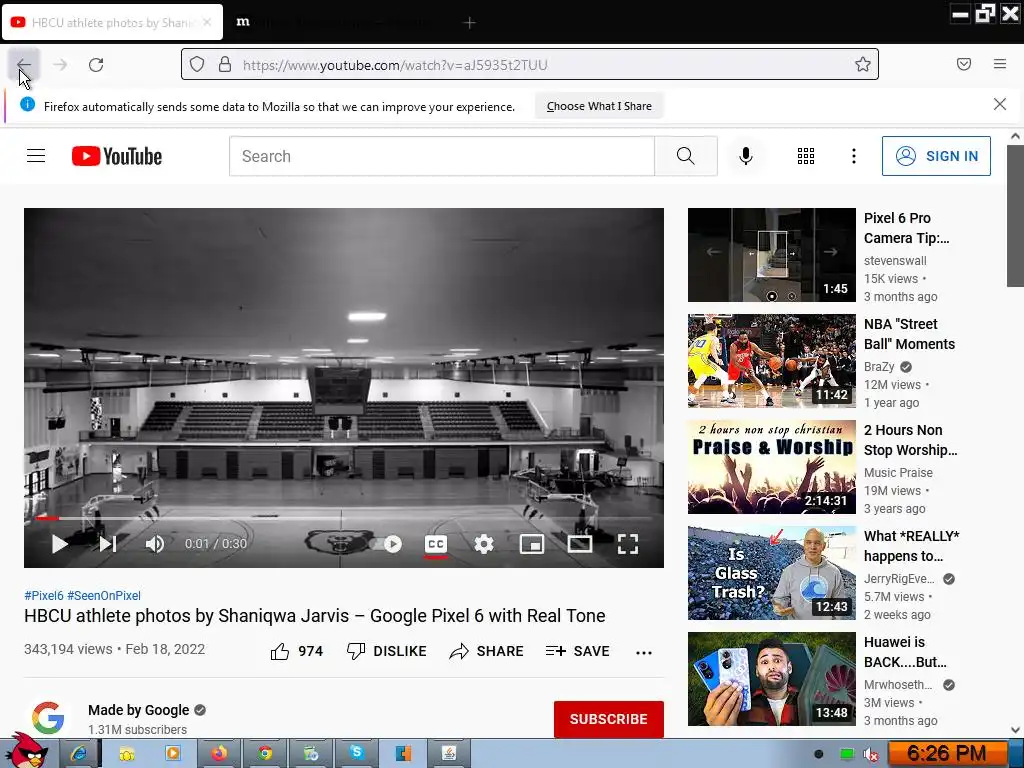Open Chrome from the taskbar

pos(264,754)
